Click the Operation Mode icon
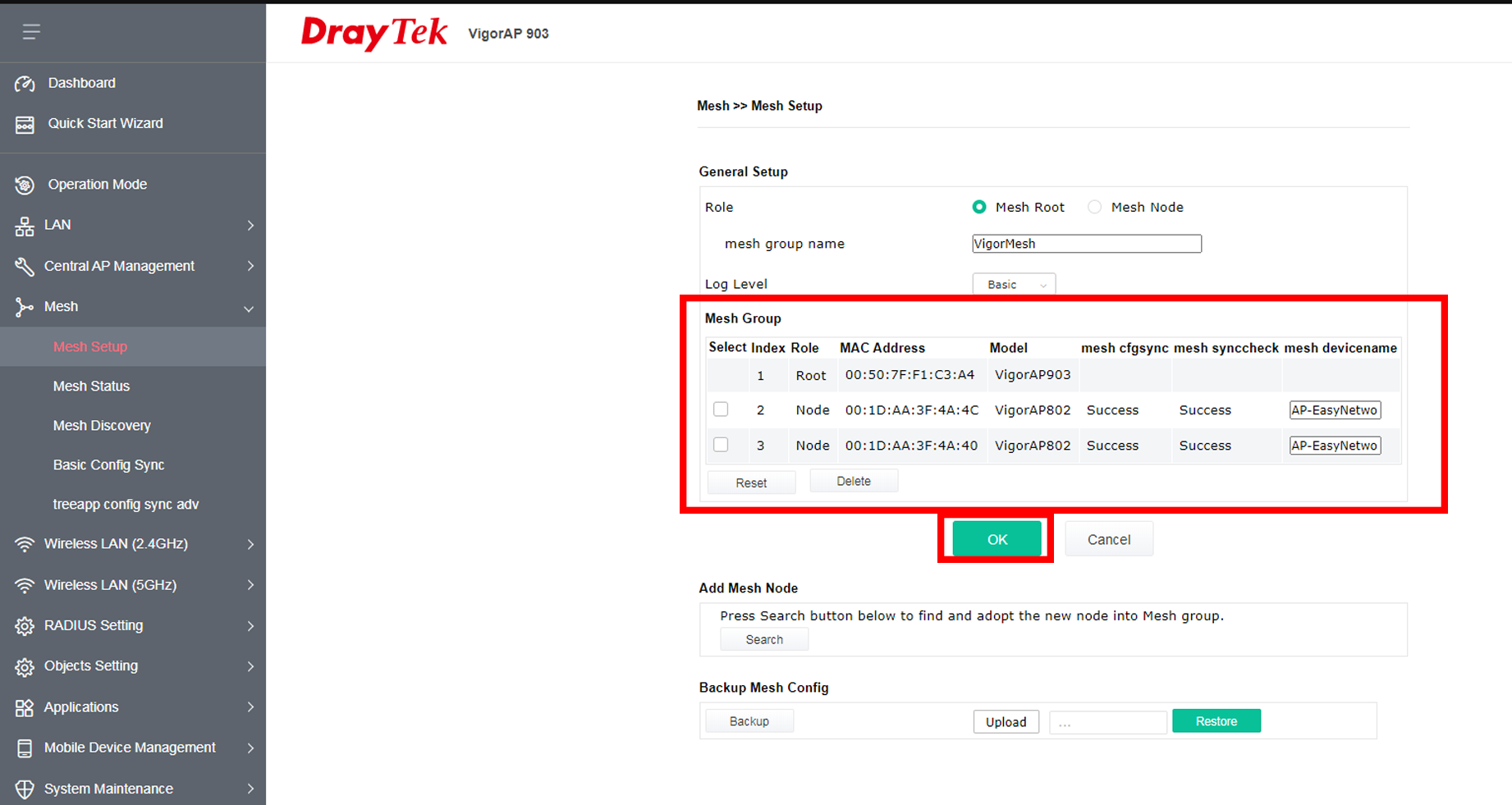This screenshot has width=1512, height=805. (25, 185)
